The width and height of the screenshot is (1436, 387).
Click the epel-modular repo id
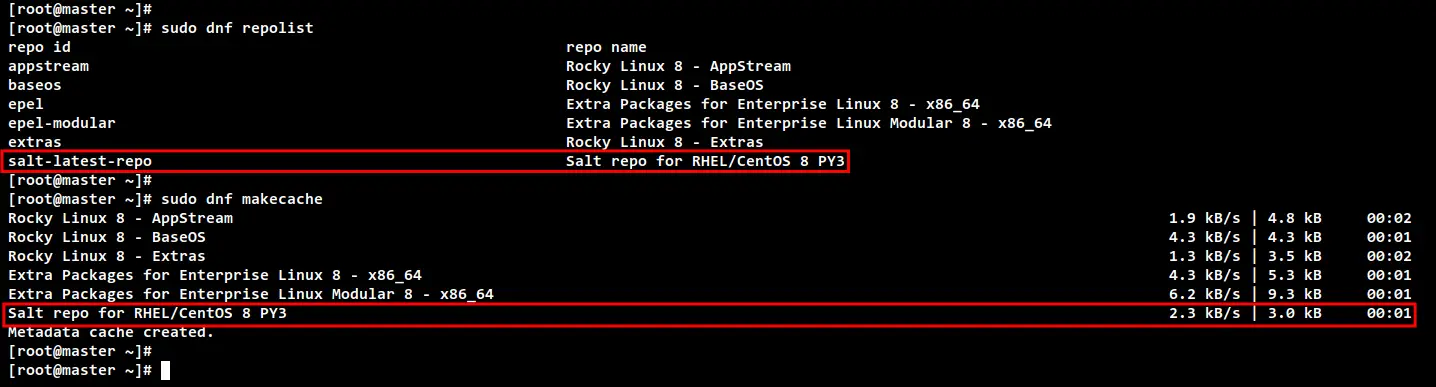pos(62,123)
